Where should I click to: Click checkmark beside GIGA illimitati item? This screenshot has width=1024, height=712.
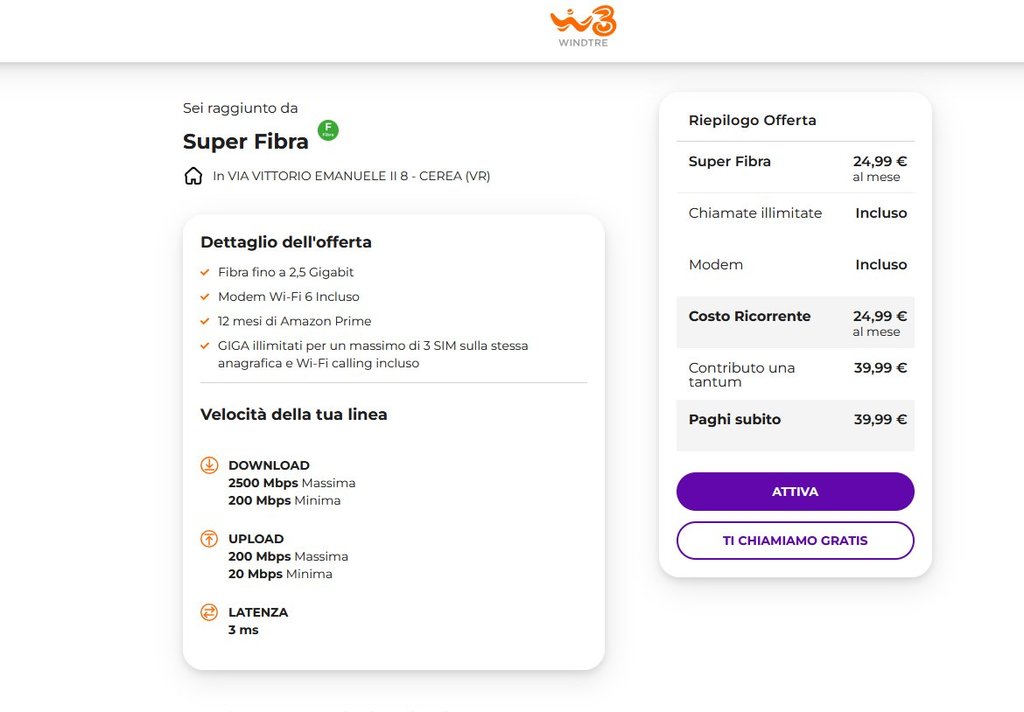[205, 346]
